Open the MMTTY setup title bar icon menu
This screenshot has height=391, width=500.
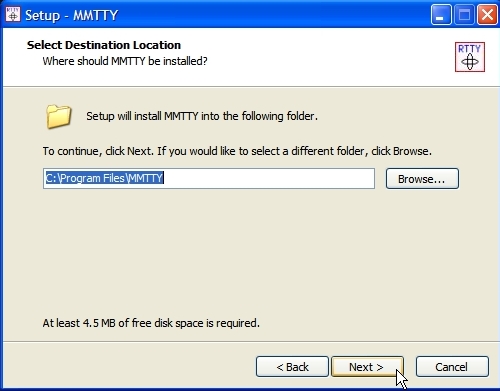13,15
